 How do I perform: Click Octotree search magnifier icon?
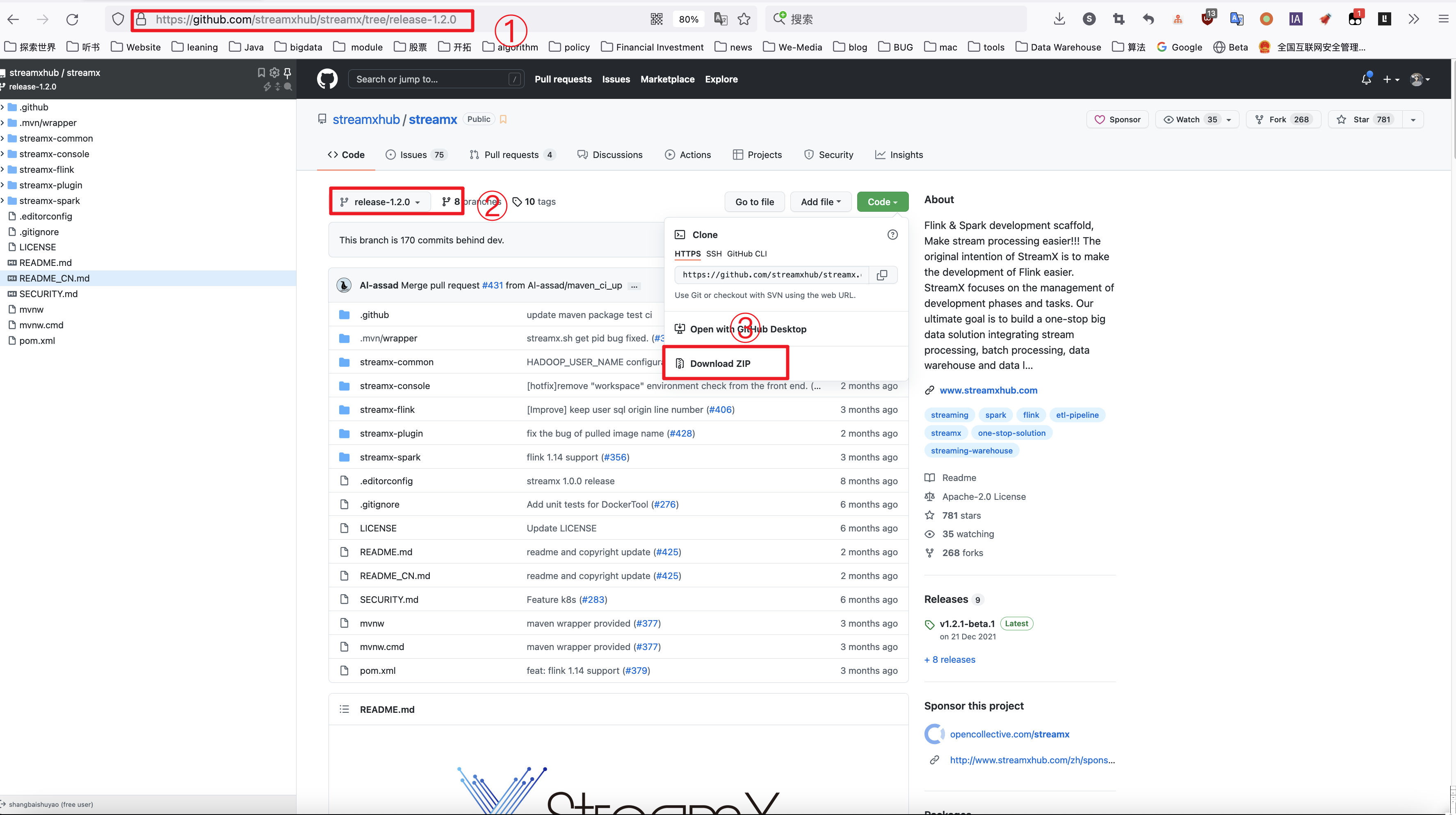288,87
